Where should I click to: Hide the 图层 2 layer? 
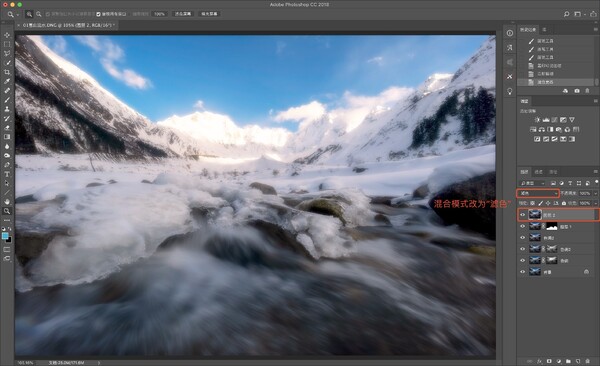point(523,215)
